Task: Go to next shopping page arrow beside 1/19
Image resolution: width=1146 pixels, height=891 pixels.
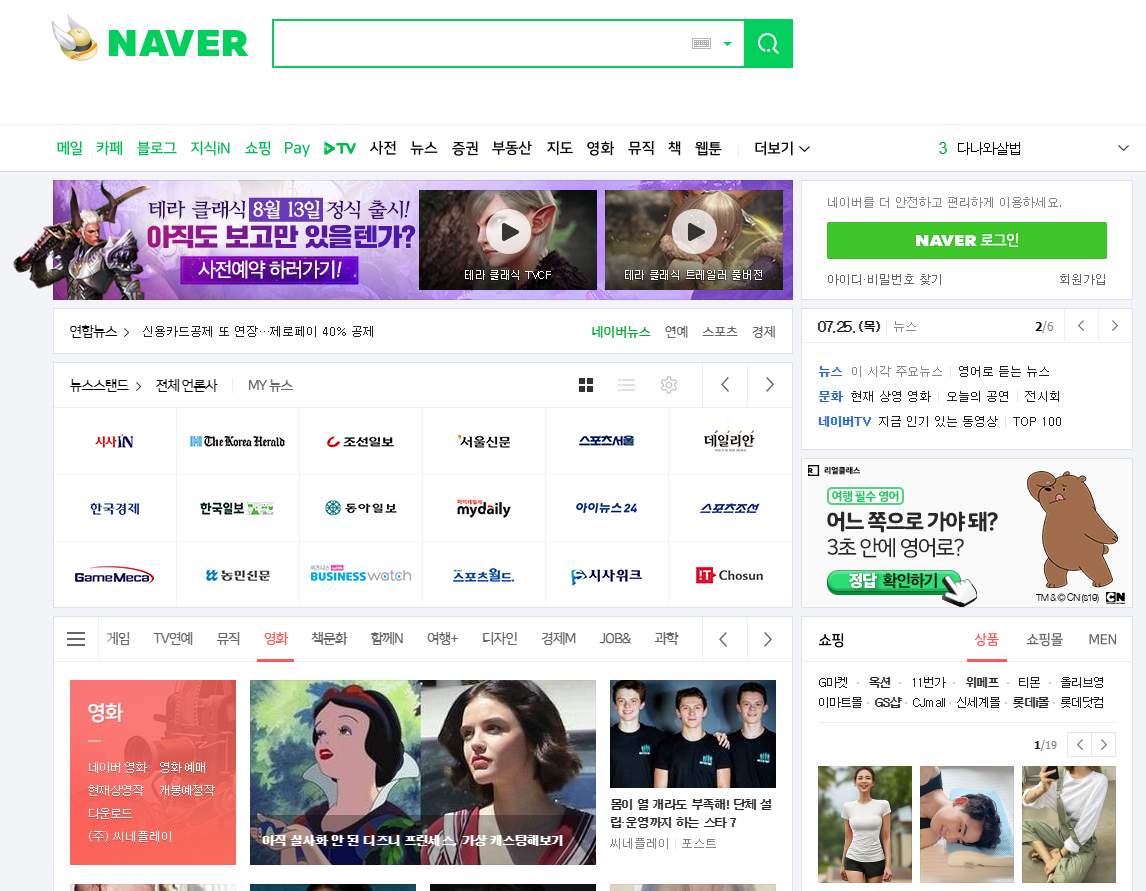Action: click(x=1104, y=745)
